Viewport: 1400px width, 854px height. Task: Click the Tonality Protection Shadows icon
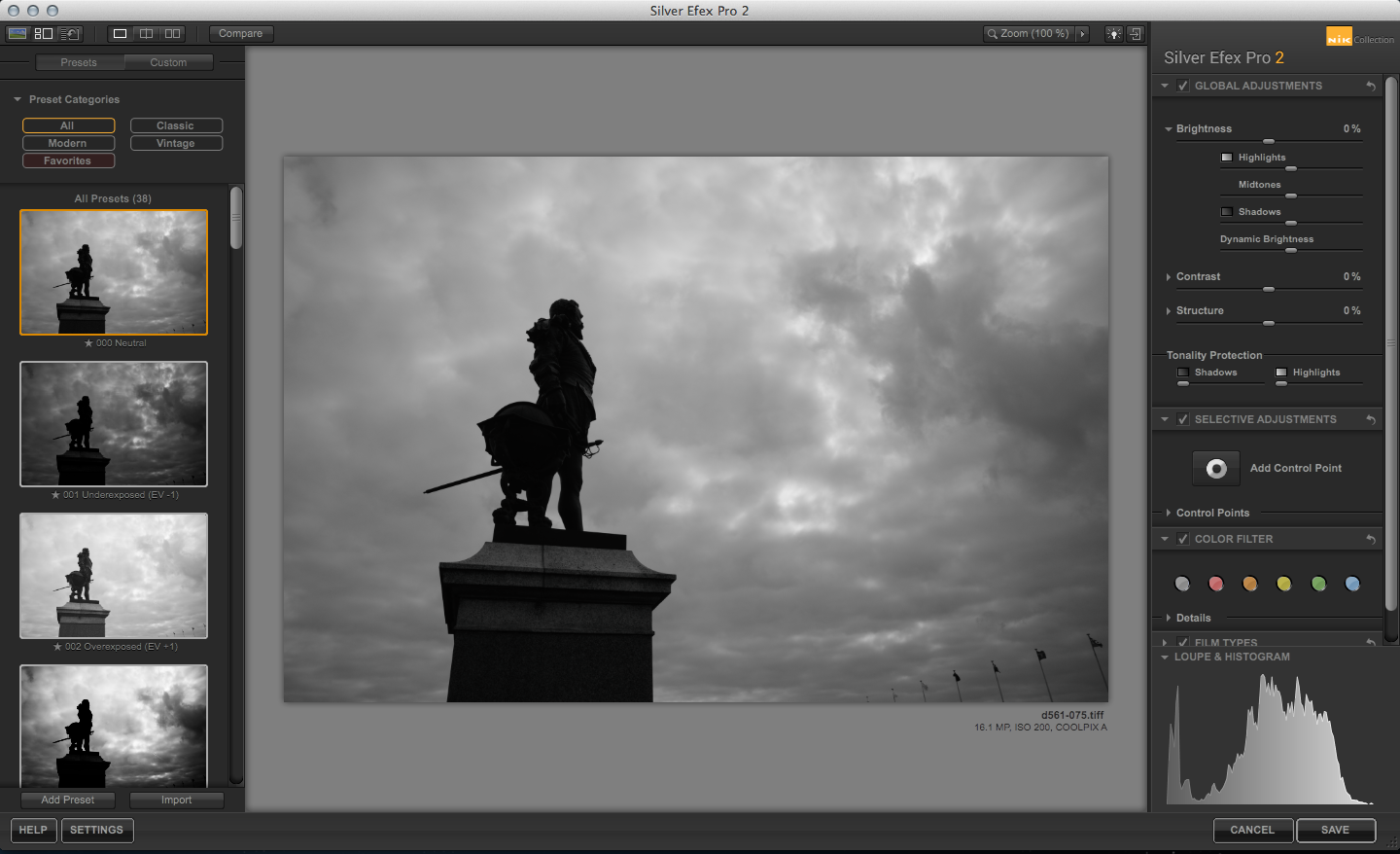1183,373
